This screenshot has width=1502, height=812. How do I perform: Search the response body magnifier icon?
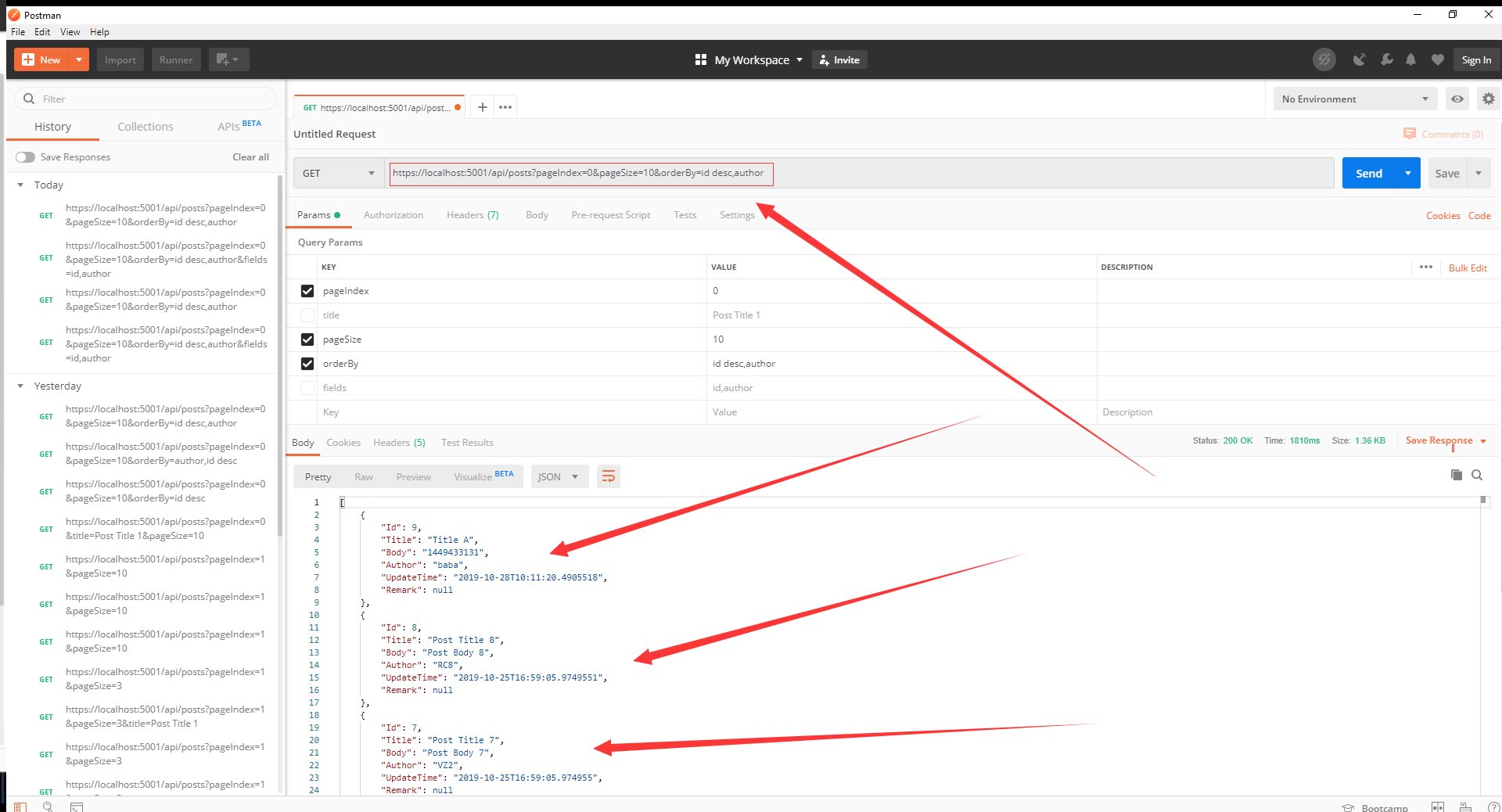click(x=1477, y=475)
